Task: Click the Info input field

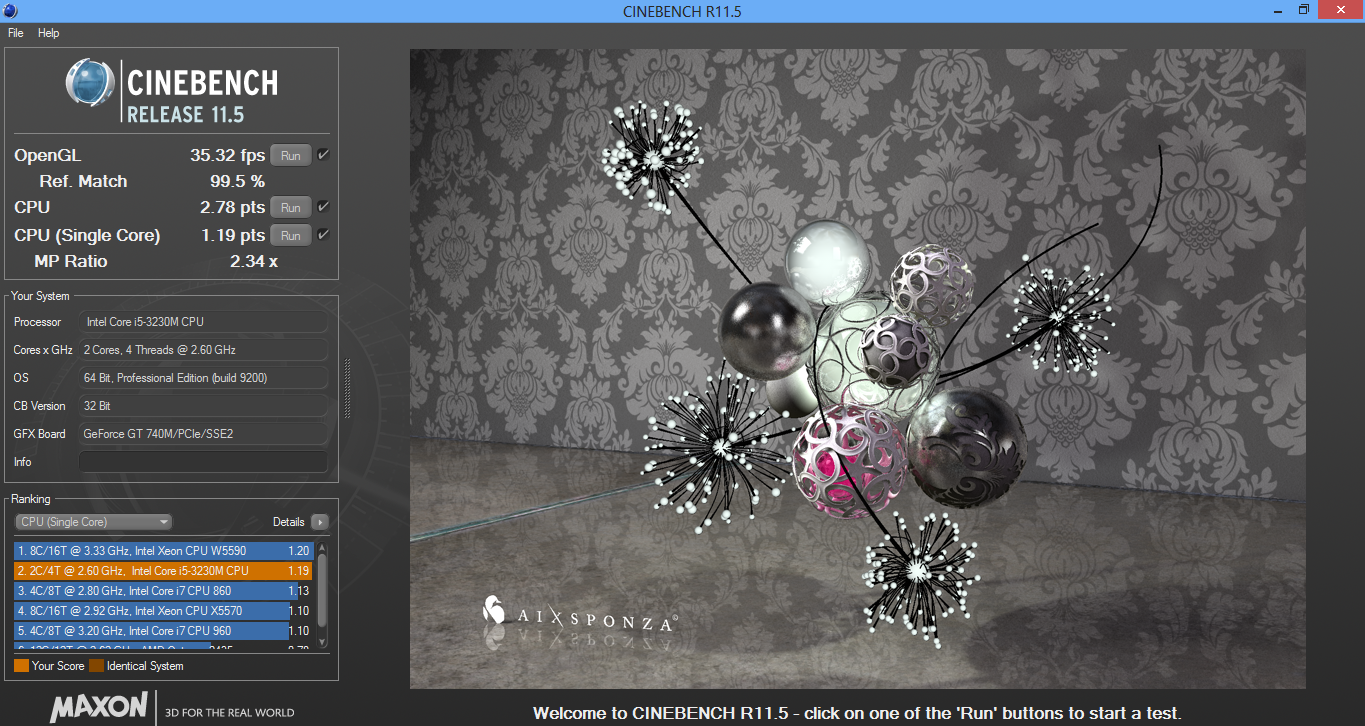Action: 203,462
